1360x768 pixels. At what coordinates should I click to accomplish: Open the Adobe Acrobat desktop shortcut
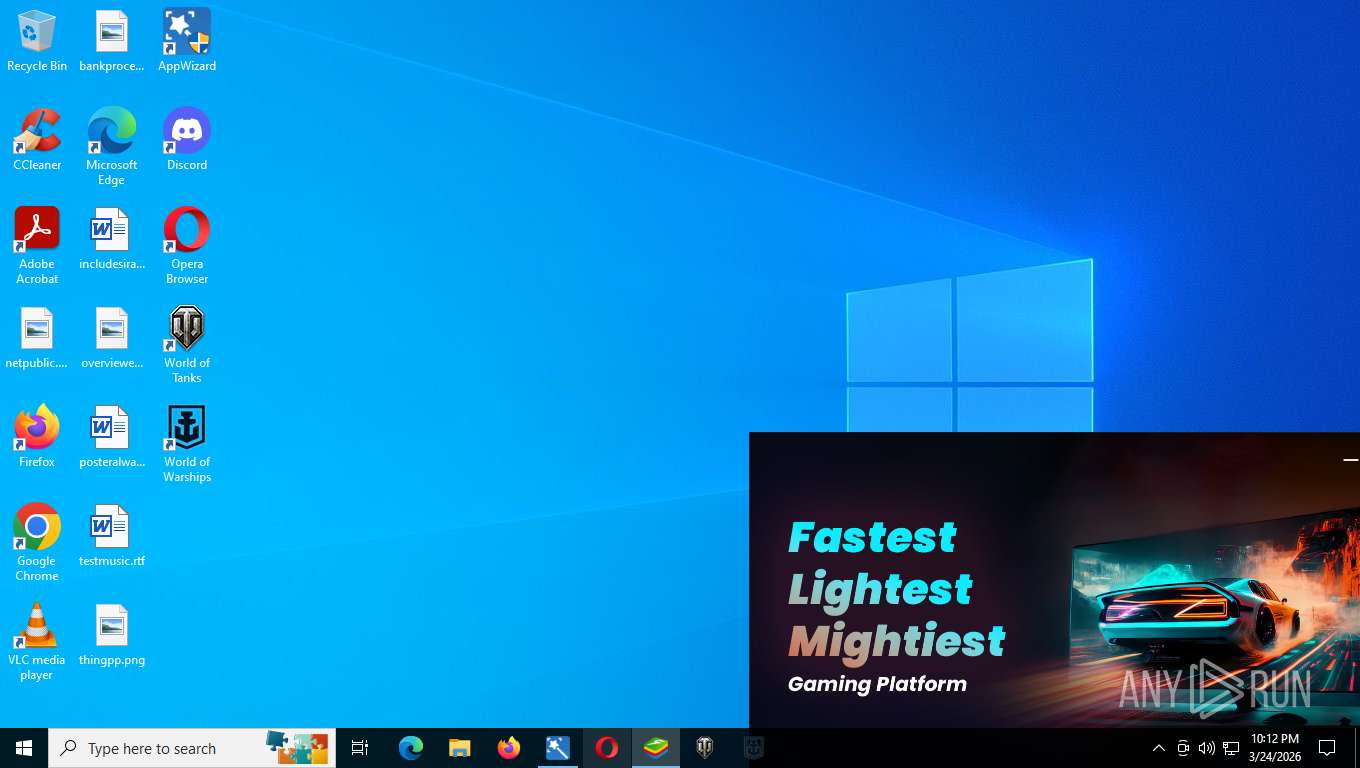[37, 246]
